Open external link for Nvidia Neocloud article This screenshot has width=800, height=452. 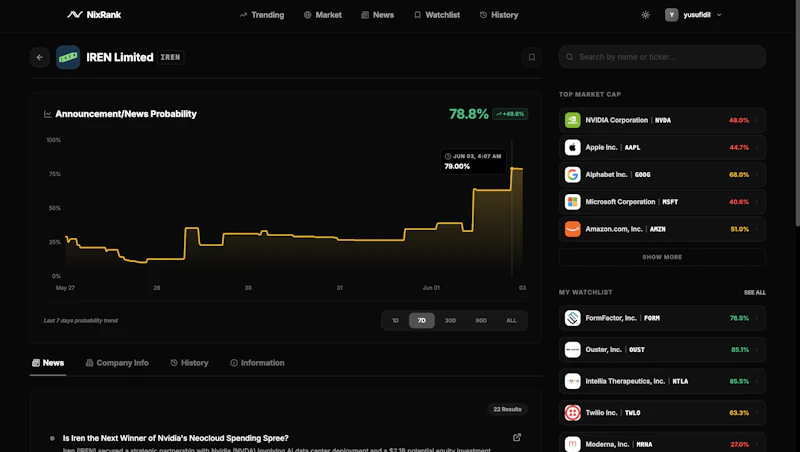517,437
